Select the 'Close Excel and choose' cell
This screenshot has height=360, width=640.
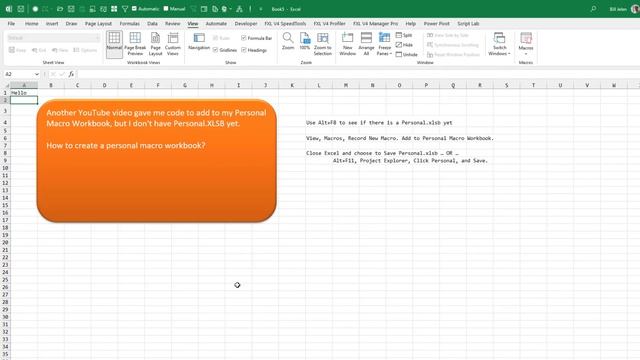click(x=382, y=153)
